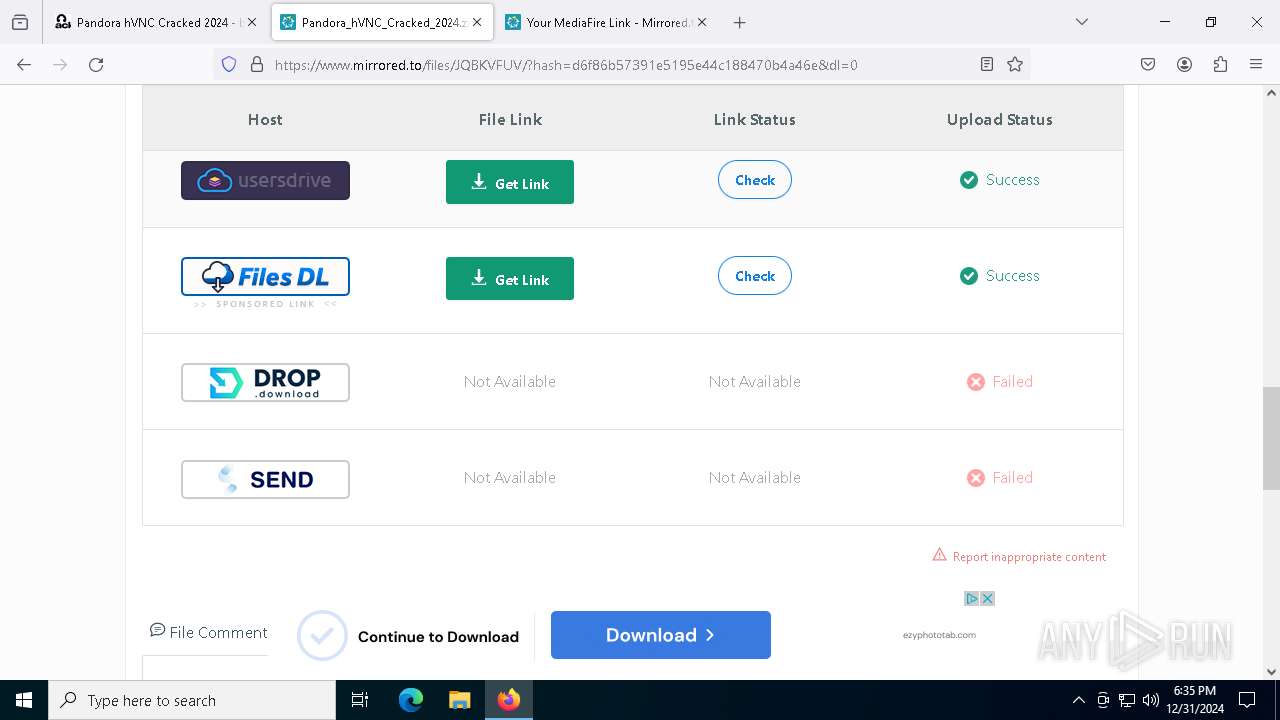Open the browser extensions menu
1280x720 pixels.
coord(1220,64)
